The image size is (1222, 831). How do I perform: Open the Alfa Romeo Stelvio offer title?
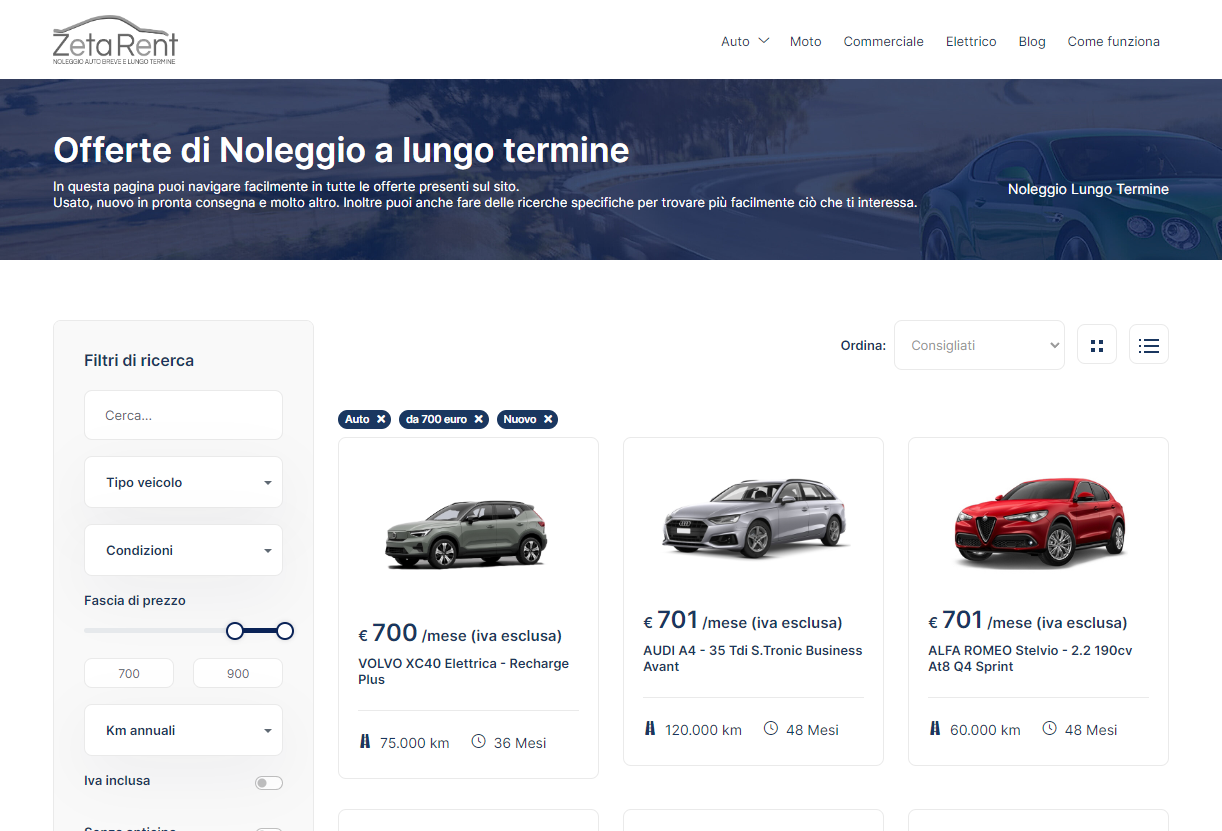point(1030,658)
